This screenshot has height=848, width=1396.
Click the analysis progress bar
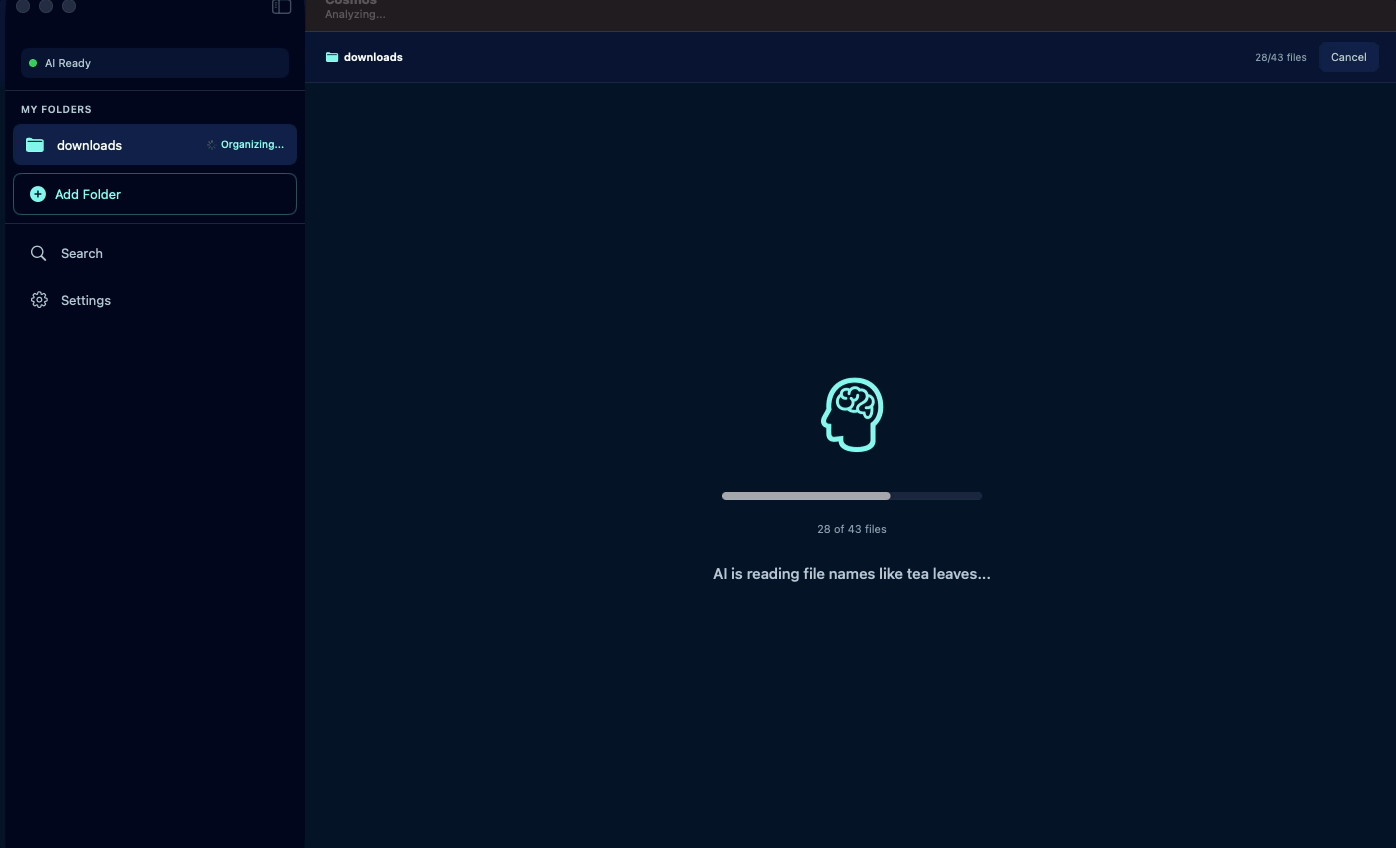click(x=851, y=495)
